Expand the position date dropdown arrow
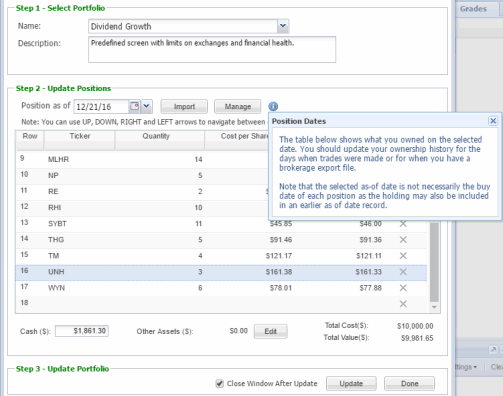The height and width of the screenshot is (396, 503). pyautogui.click(x=146, y=106)
